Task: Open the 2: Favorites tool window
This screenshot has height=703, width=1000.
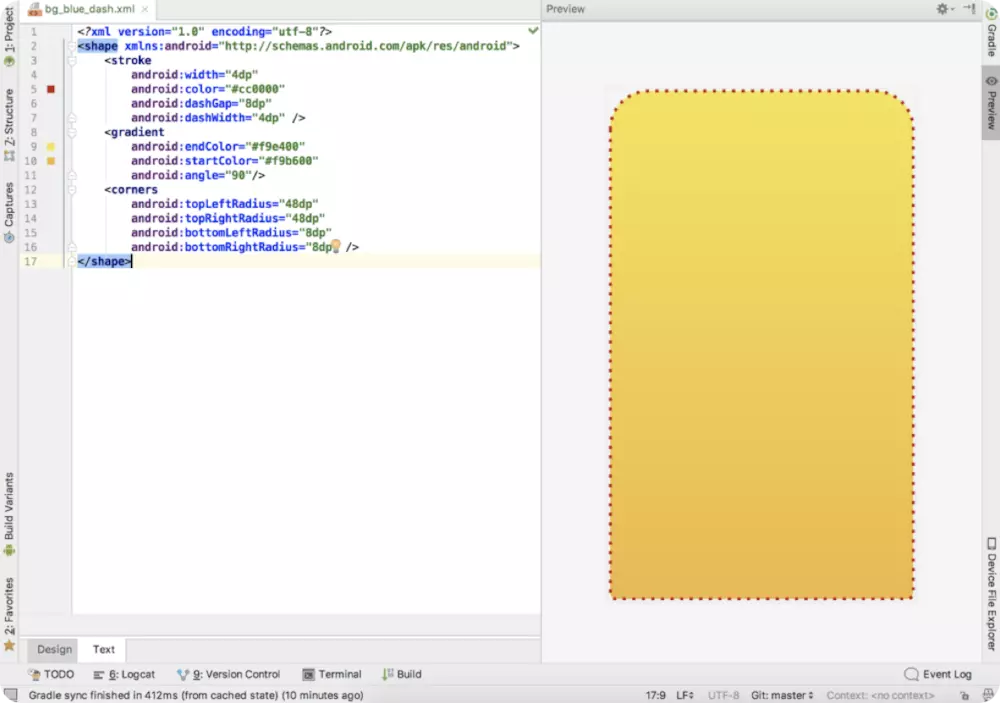Action: click(x=9, y=614)
